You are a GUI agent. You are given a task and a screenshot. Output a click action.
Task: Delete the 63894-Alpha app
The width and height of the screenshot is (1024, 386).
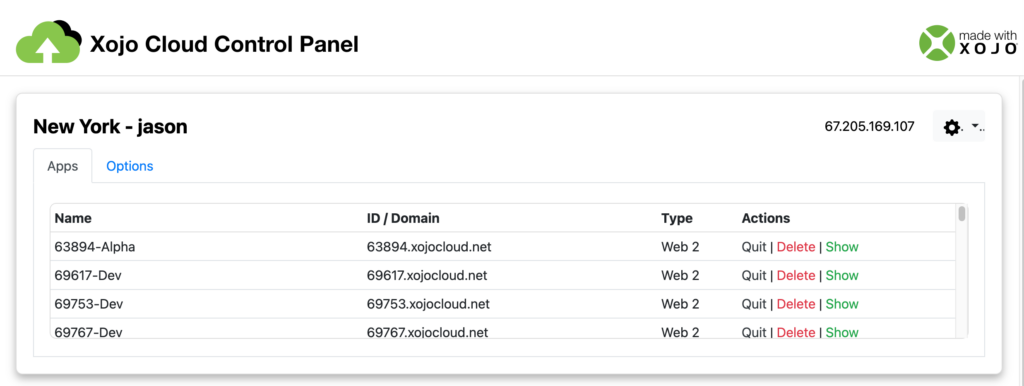click(795, 247)
